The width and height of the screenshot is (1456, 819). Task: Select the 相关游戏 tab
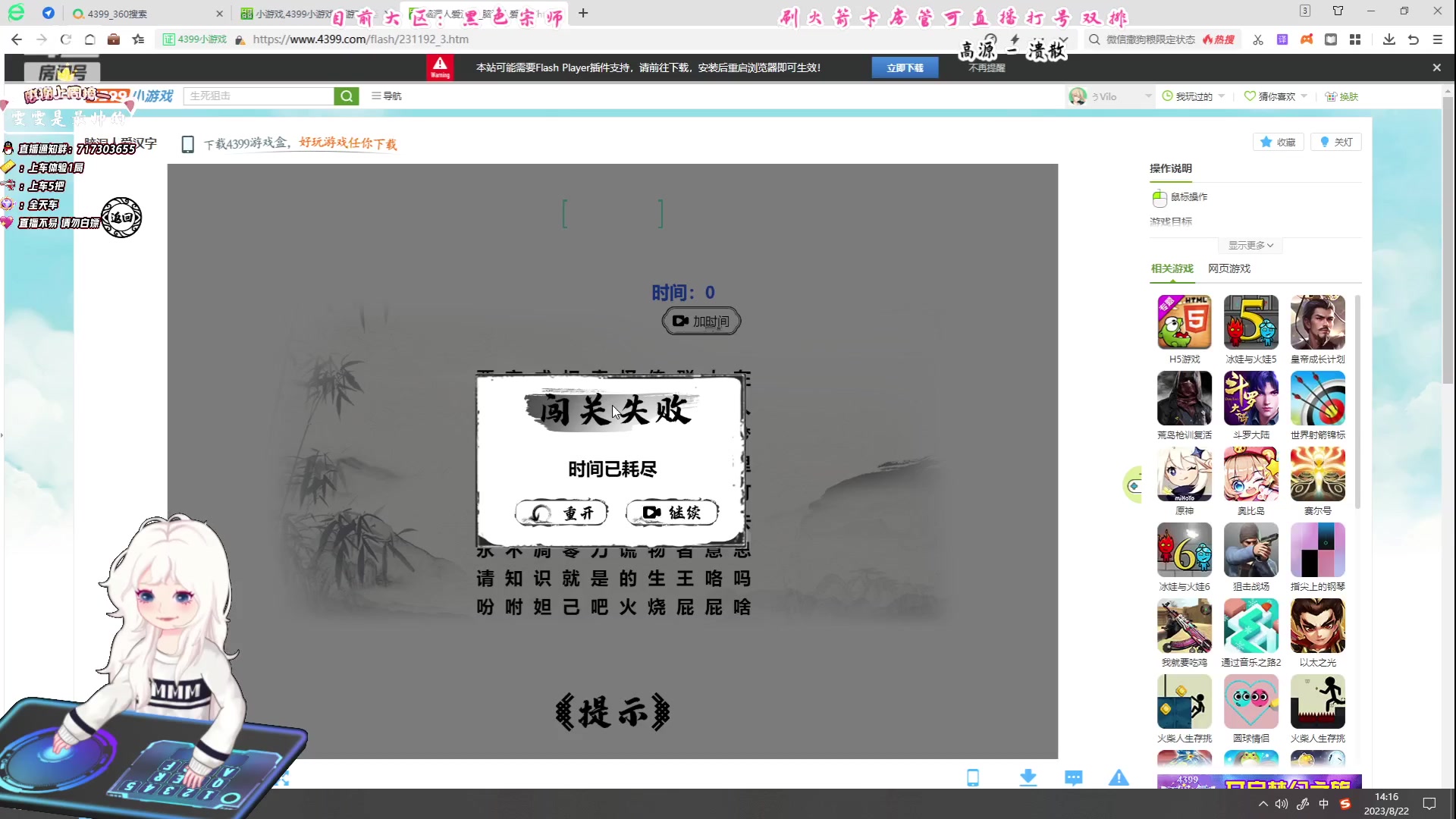(1172, 268)
